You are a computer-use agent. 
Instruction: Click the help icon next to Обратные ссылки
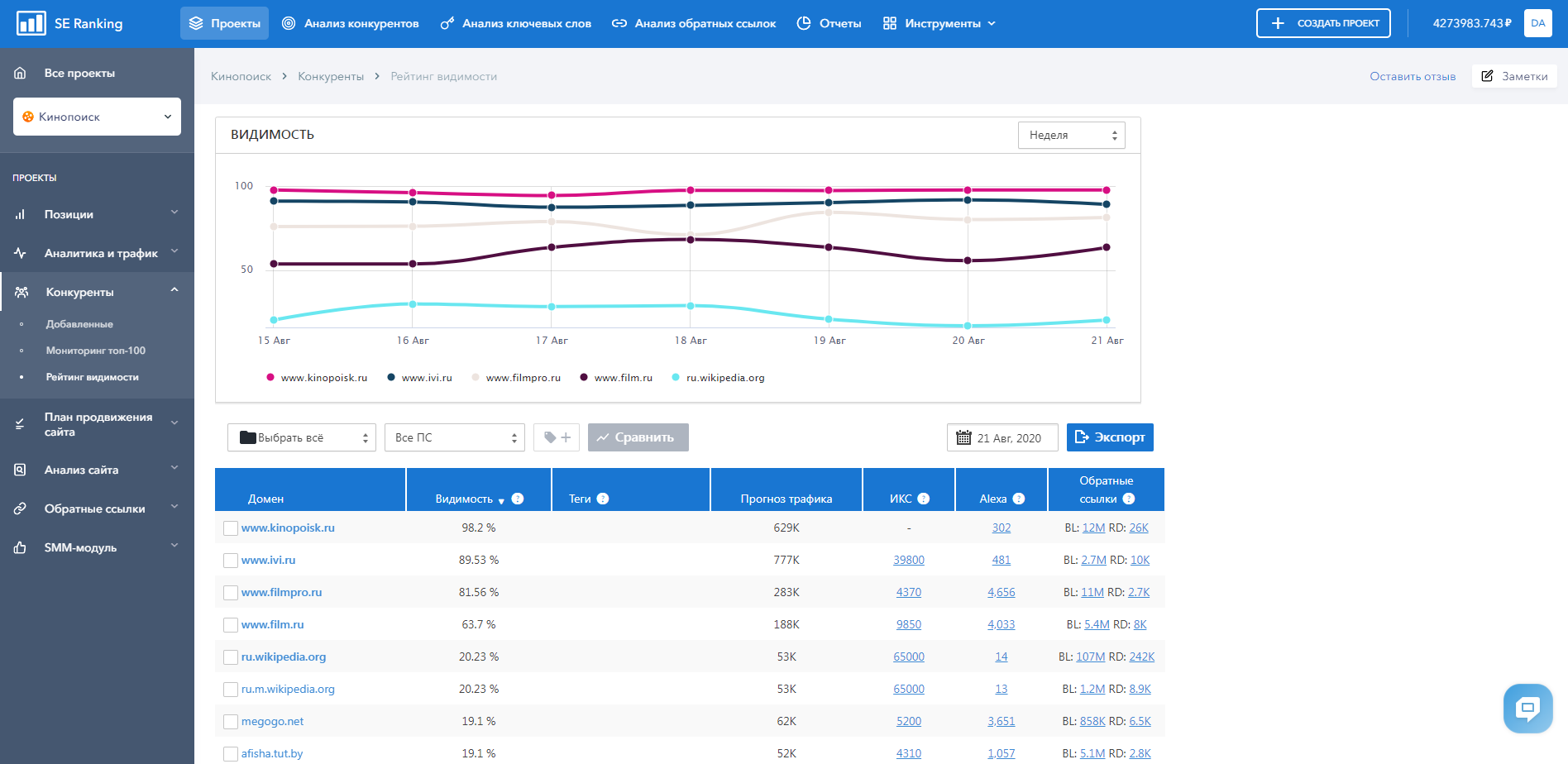pyautogui.click(x=1129, y=499)
